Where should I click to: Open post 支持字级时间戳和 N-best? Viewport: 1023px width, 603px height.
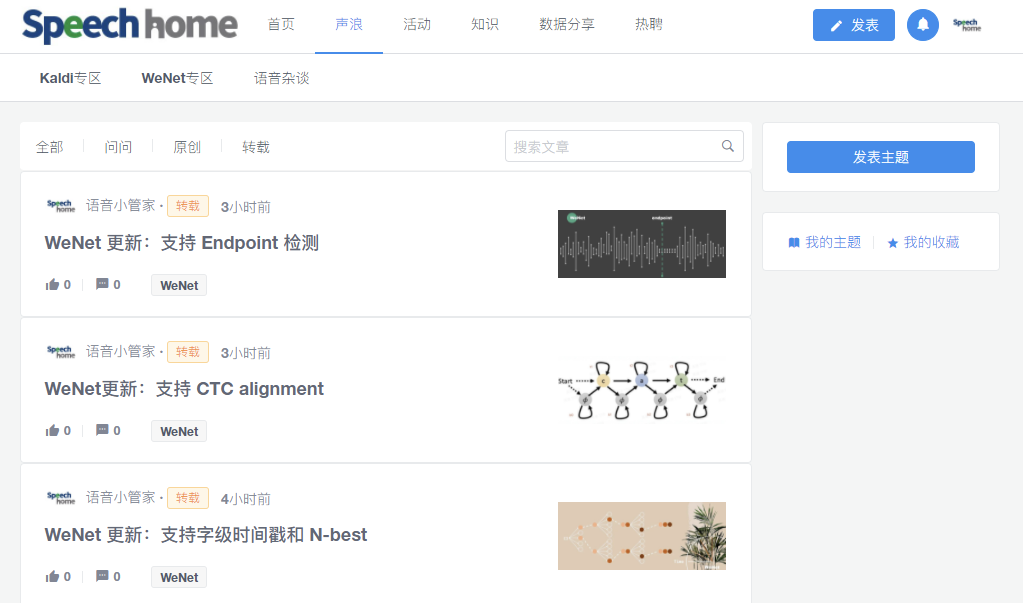[x=206, y=536]
